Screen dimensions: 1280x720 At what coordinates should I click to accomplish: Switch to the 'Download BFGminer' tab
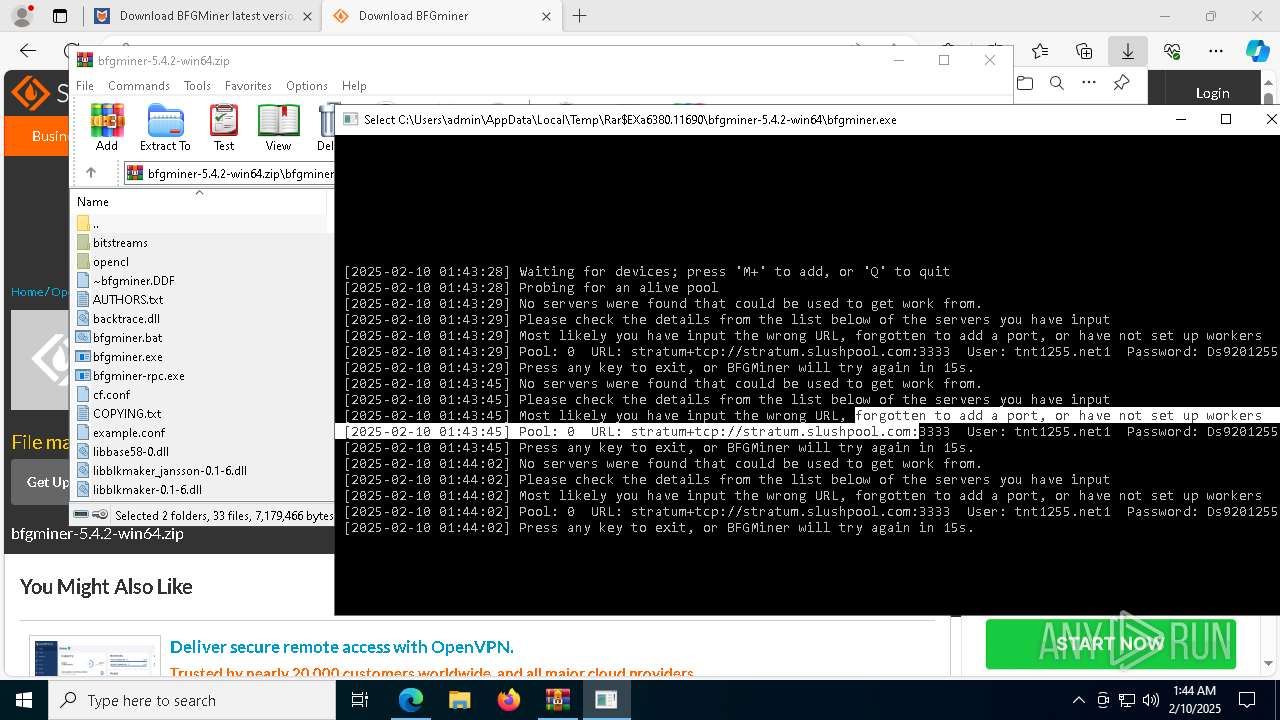(414, 16)
